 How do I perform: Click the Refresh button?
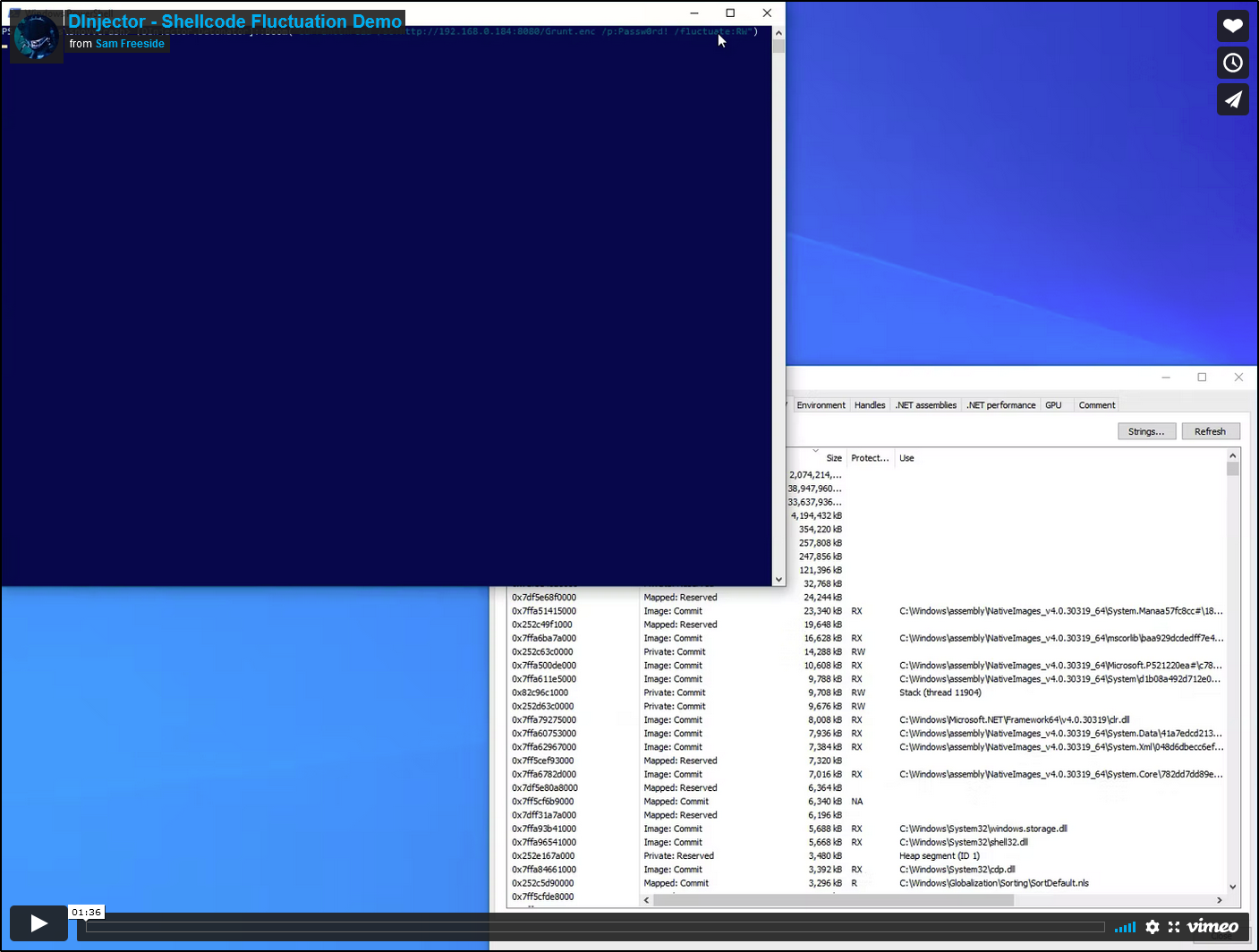(x=1210, y=431)
